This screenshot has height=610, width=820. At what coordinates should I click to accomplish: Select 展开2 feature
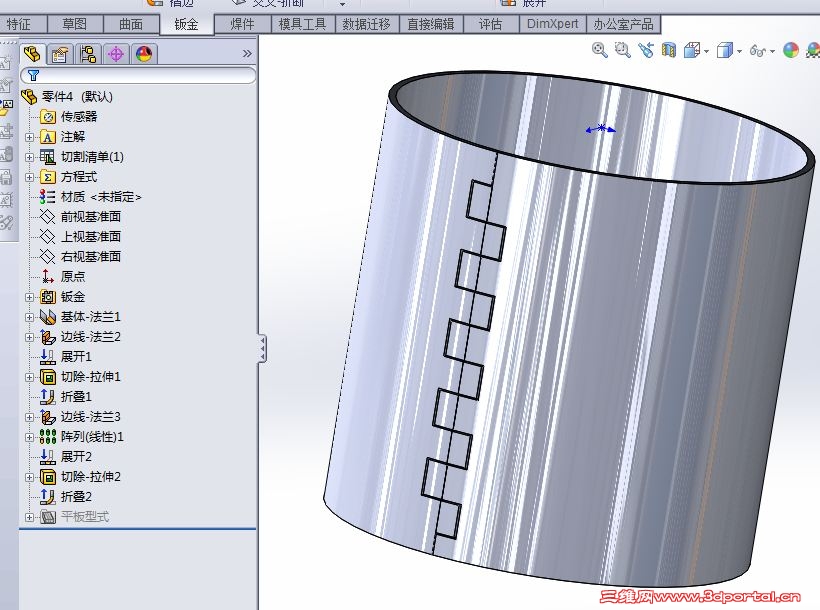point(76,456)
